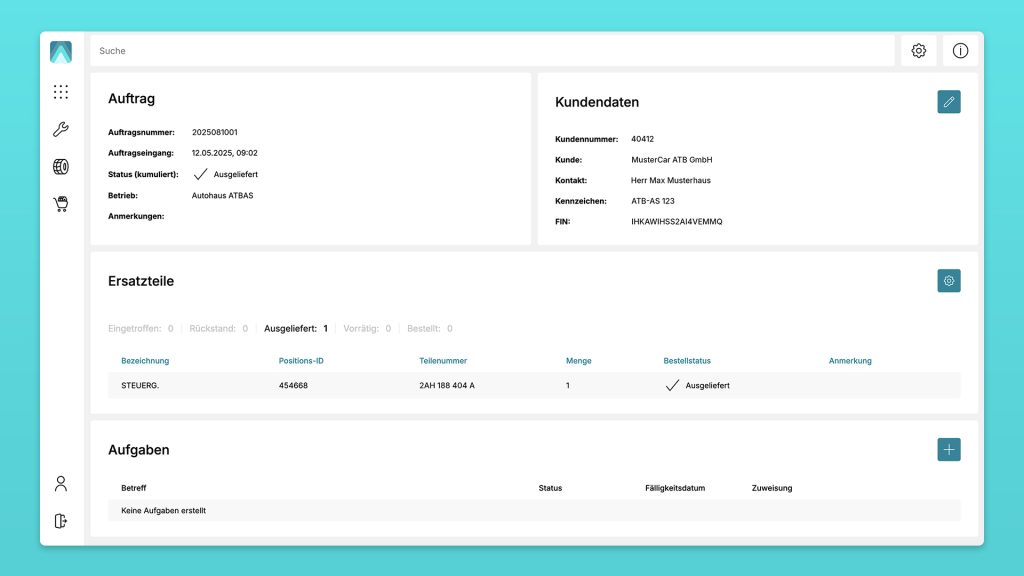Click the app logo in the sidebar
Image resolution: width=1024 pixels, height=576 pixels.
click(61, 52)
